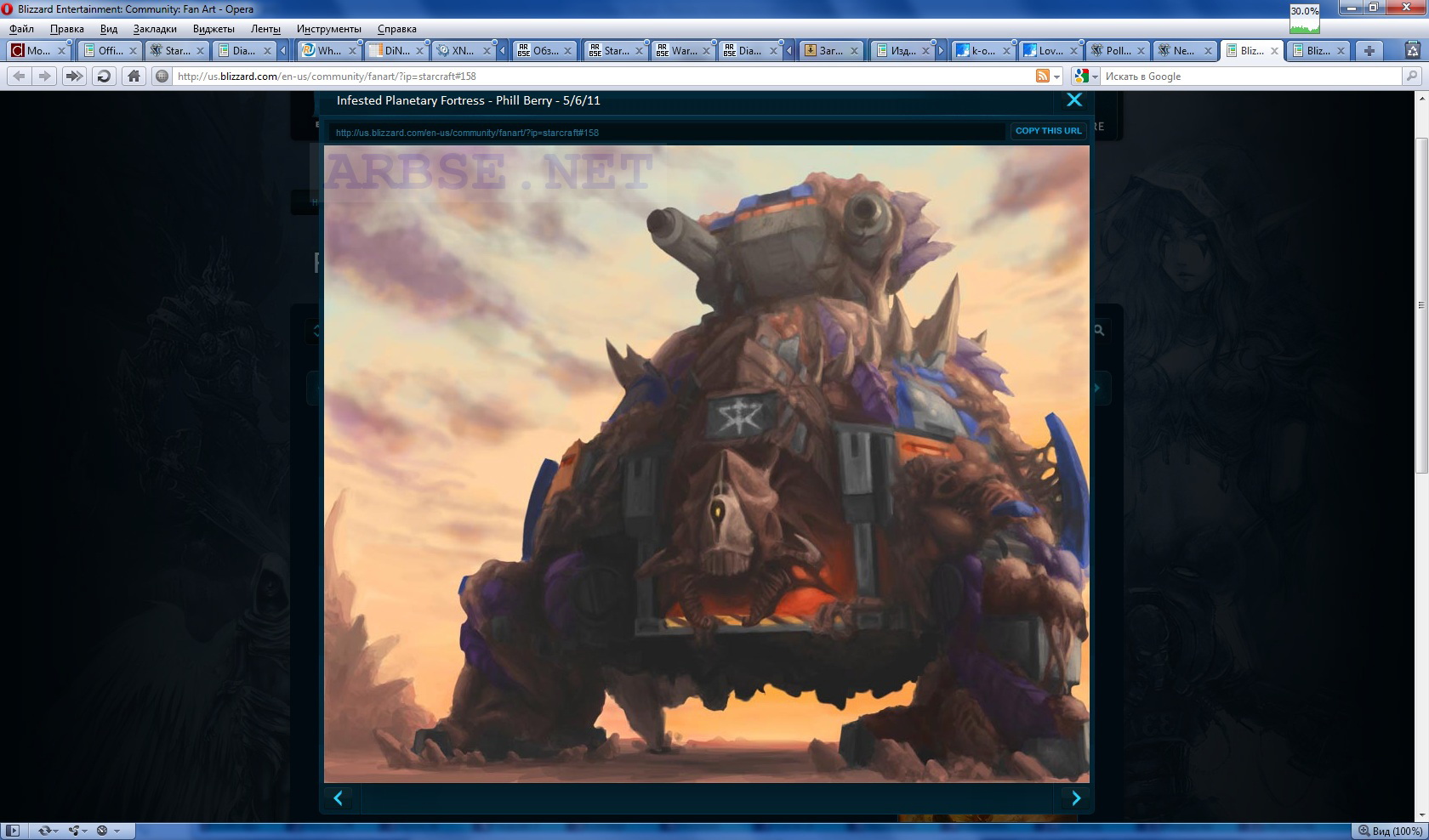Click the fast forward navigation button
This screenshot has height=840, width=1429.
[74, 76]
